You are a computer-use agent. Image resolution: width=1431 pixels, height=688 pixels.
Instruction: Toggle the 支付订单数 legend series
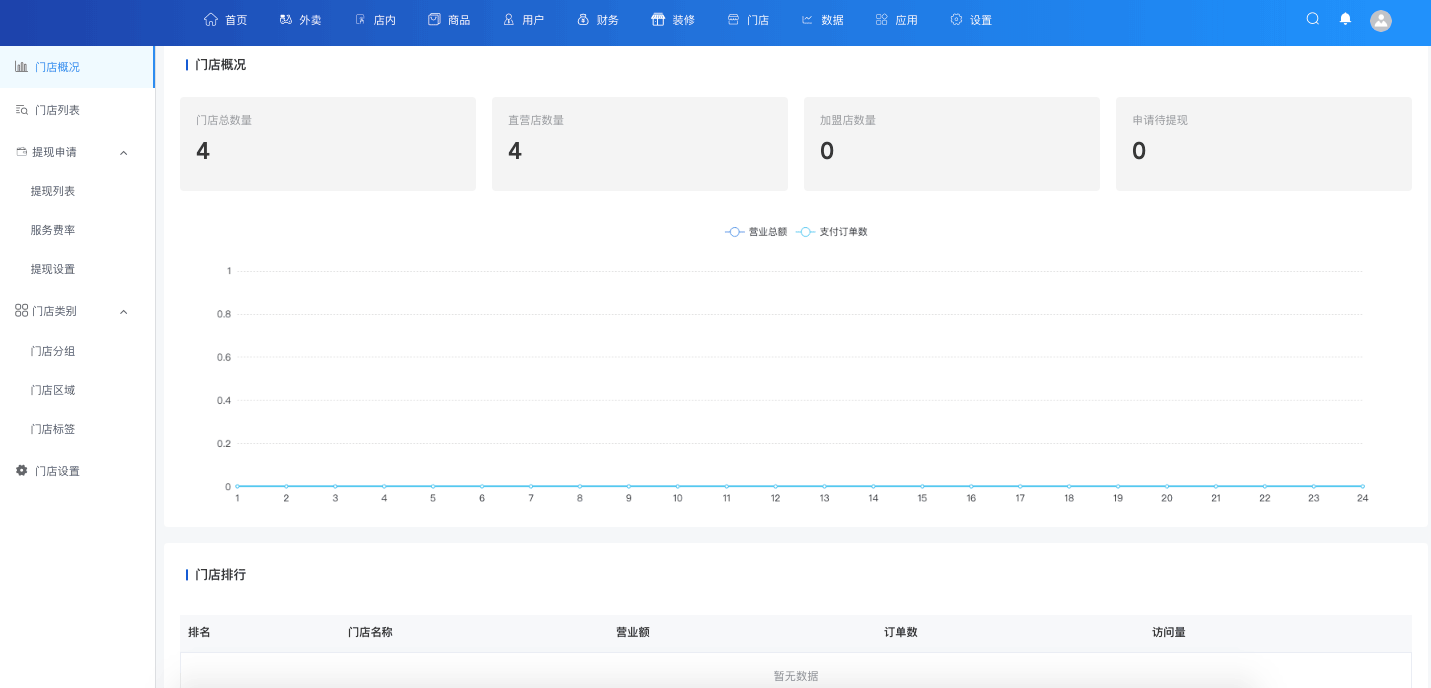(x=832, y=232)
